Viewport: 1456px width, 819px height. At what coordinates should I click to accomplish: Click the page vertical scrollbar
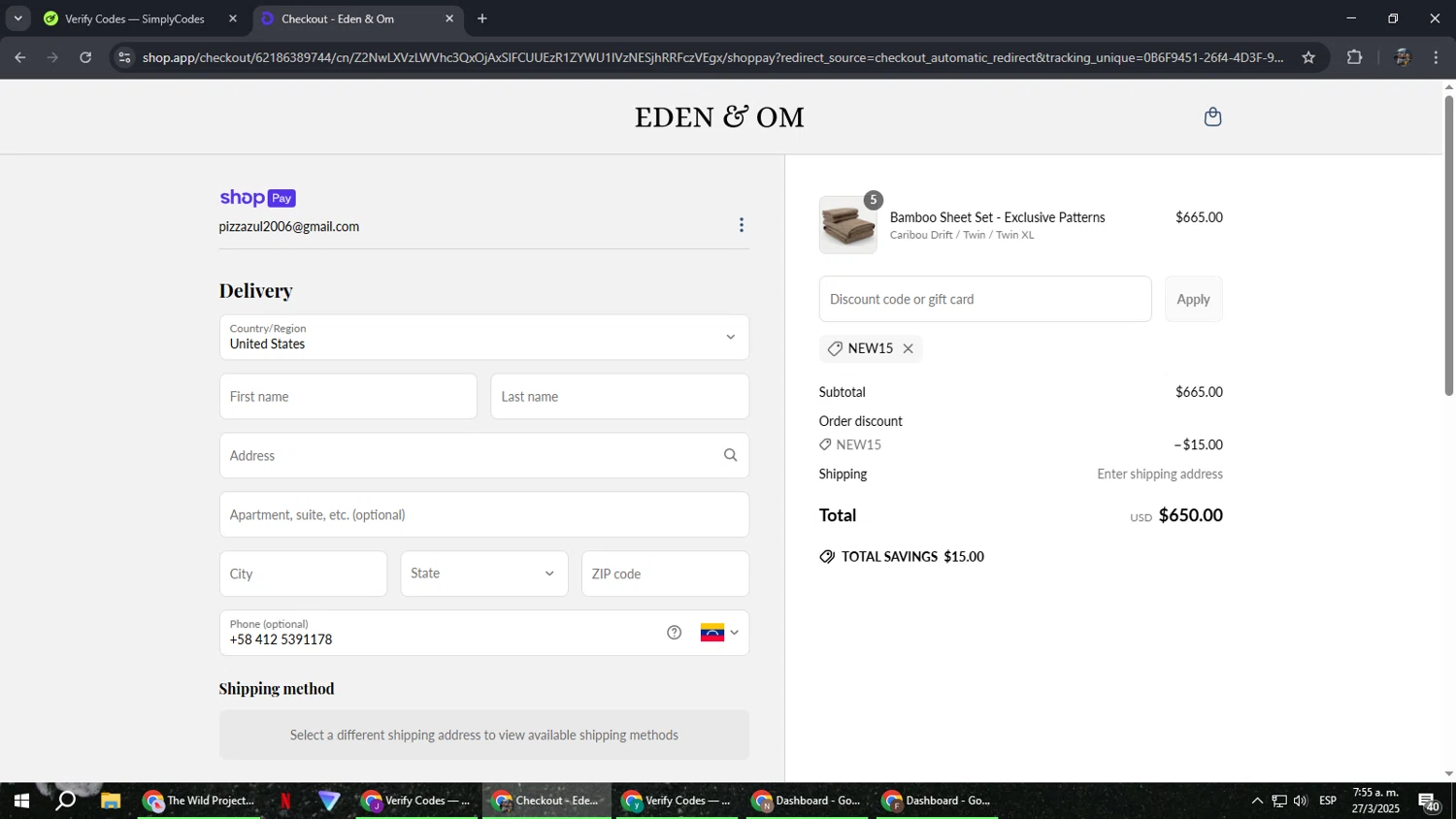tap(1449, 245)
